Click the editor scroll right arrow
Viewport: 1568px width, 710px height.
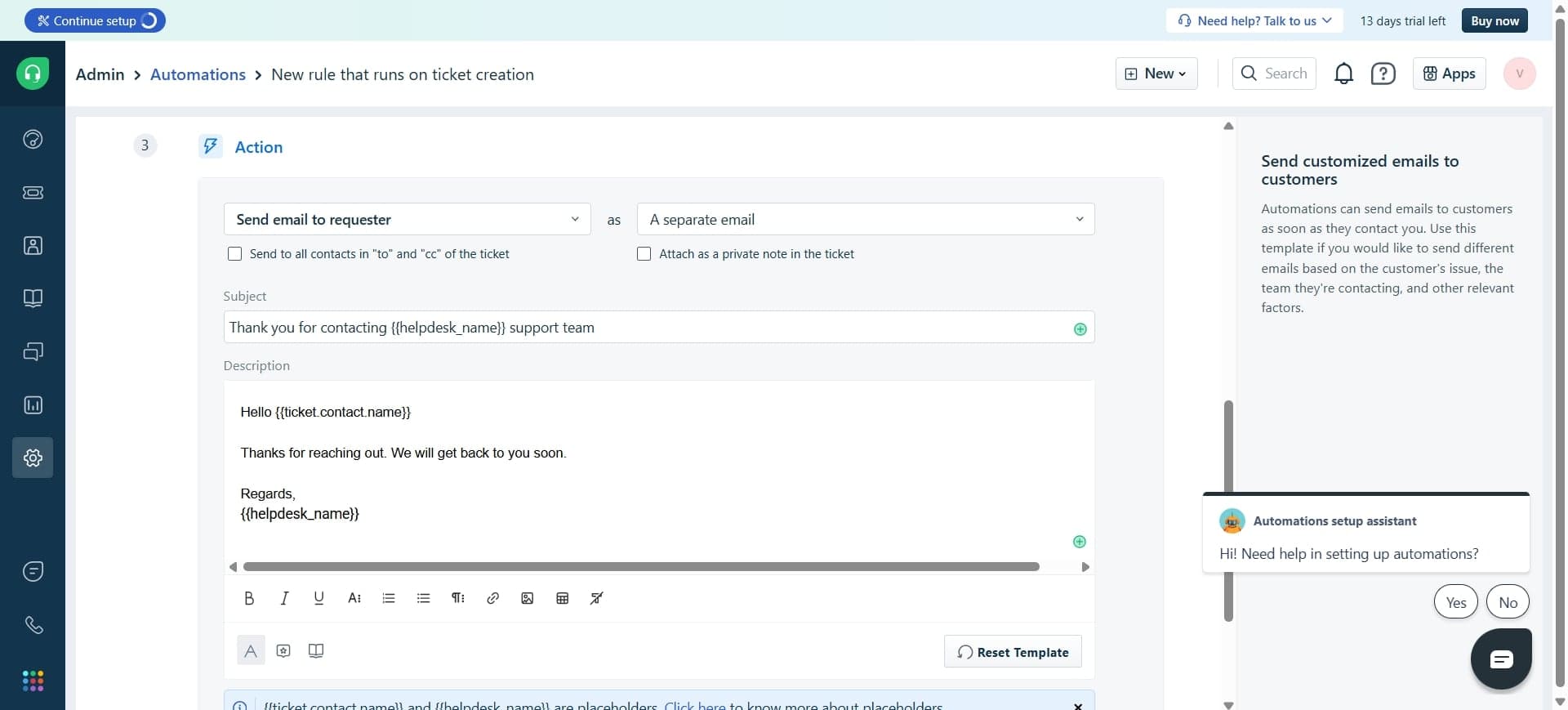tap(1085, 566)
